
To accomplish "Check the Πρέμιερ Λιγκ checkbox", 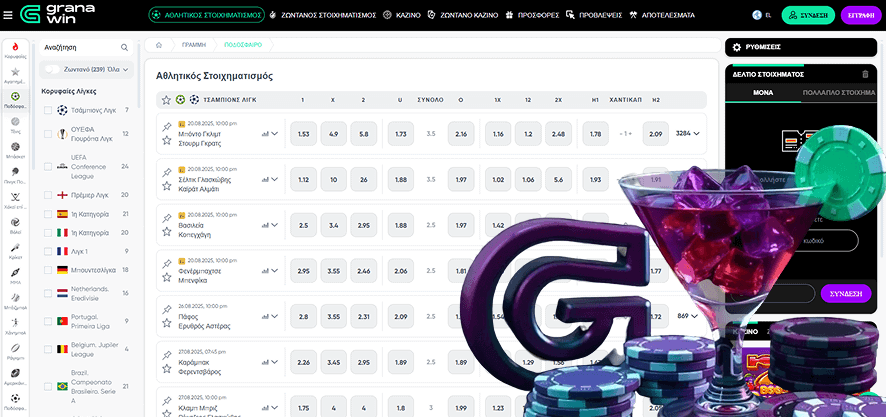I will [x=48, y=195].
